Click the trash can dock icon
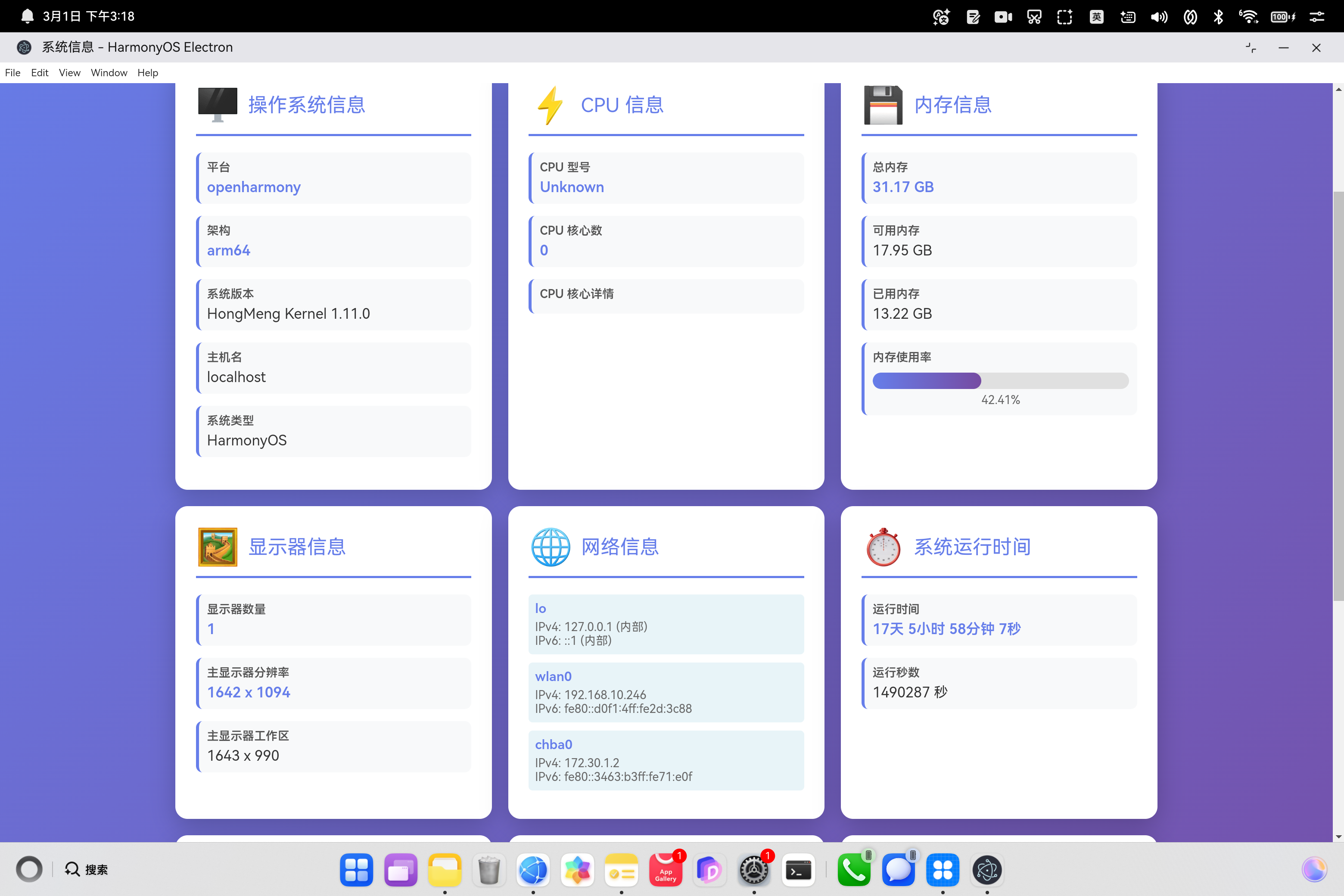 coord(488,870)
